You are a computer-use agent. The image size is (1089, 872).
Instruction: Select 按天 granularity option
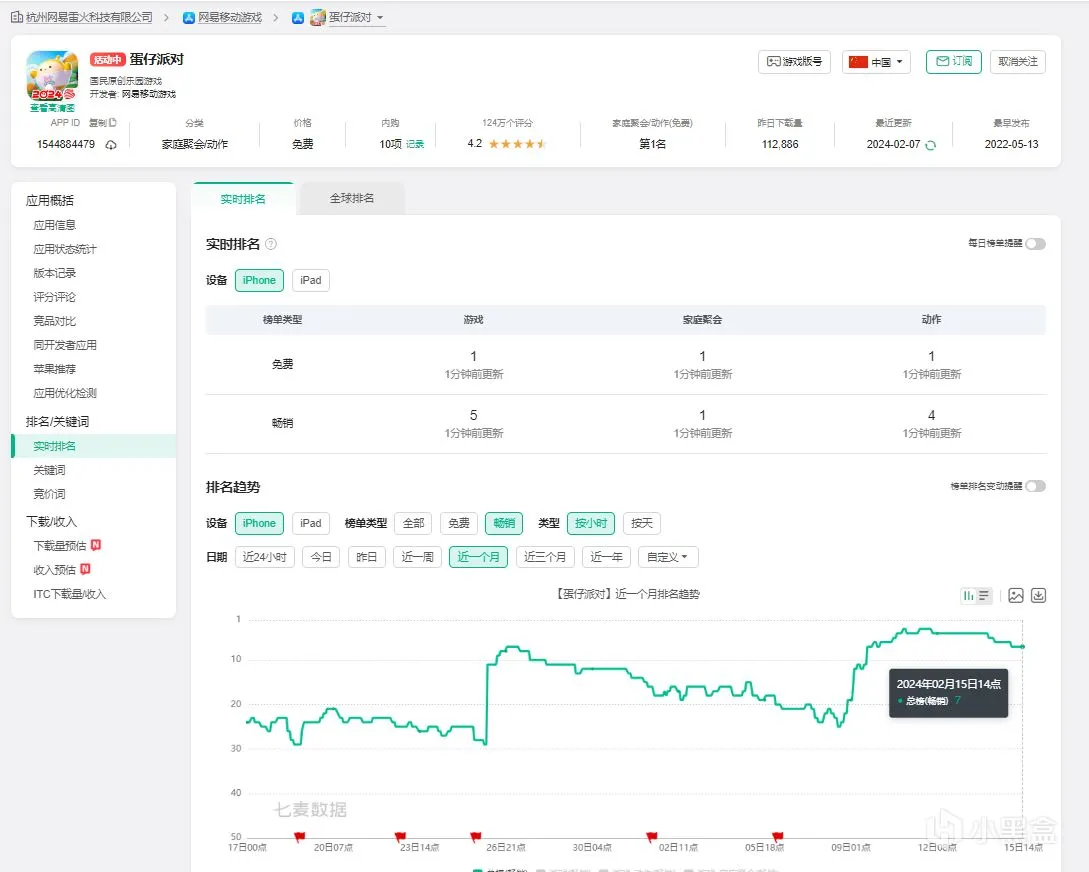click(x=642, y=523)
